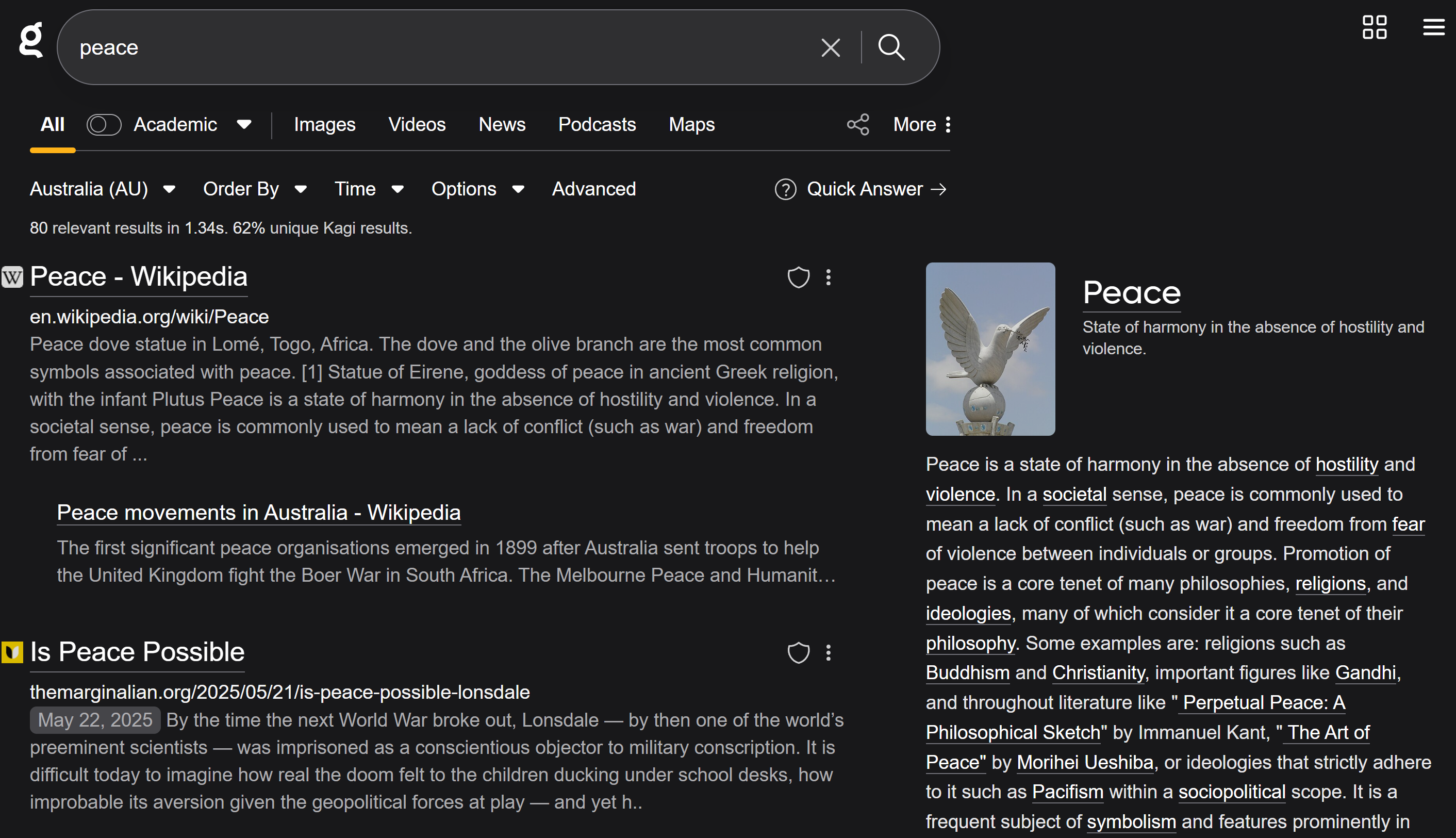Click shield icon on Wikipedia result
The width and height of the screenshot is (1456, 838).
(798, 277)
